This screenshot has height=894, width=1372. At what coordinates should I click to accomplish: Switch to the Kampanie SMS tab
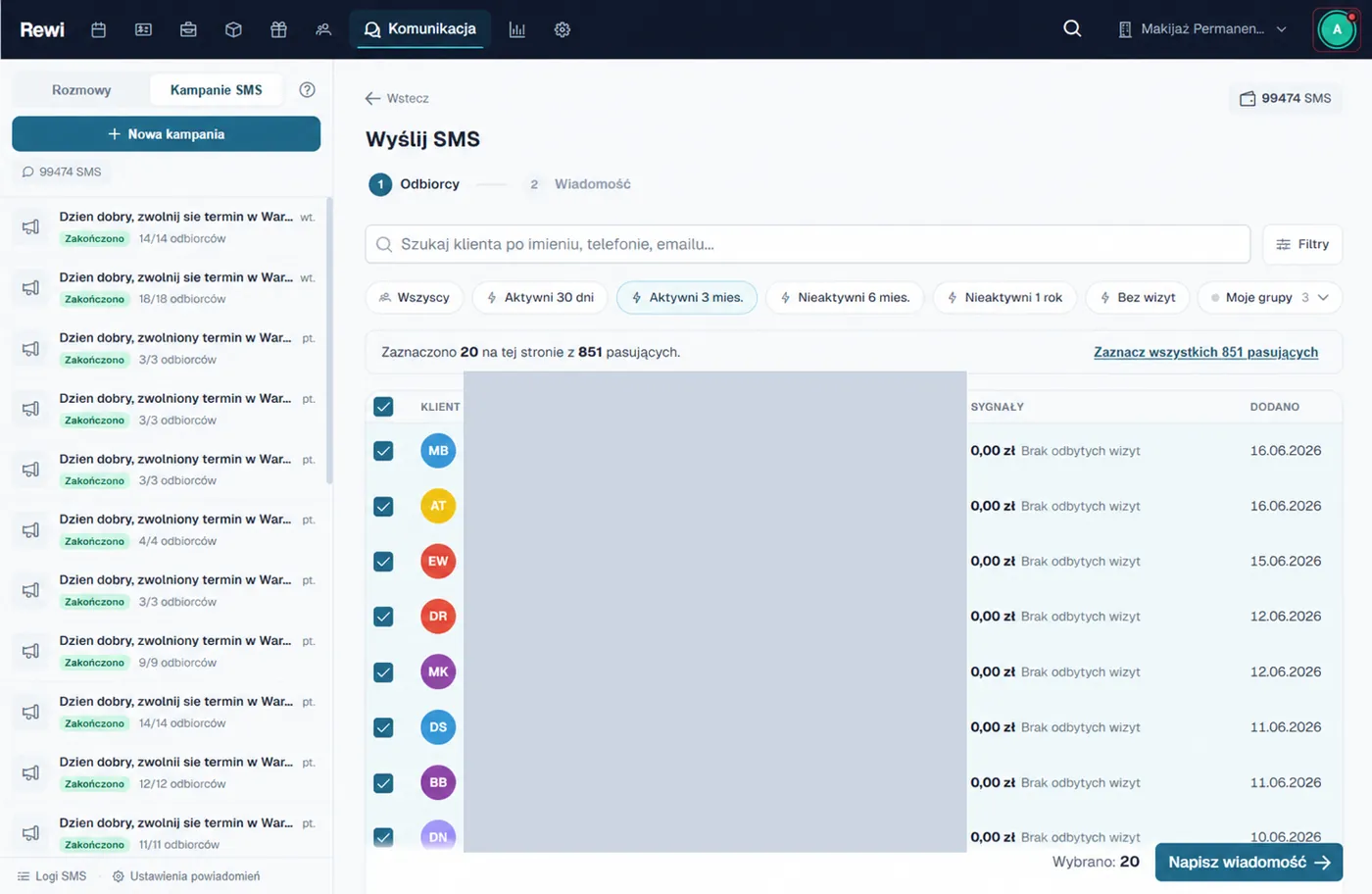pyautogui.click(x=217, y=90)
